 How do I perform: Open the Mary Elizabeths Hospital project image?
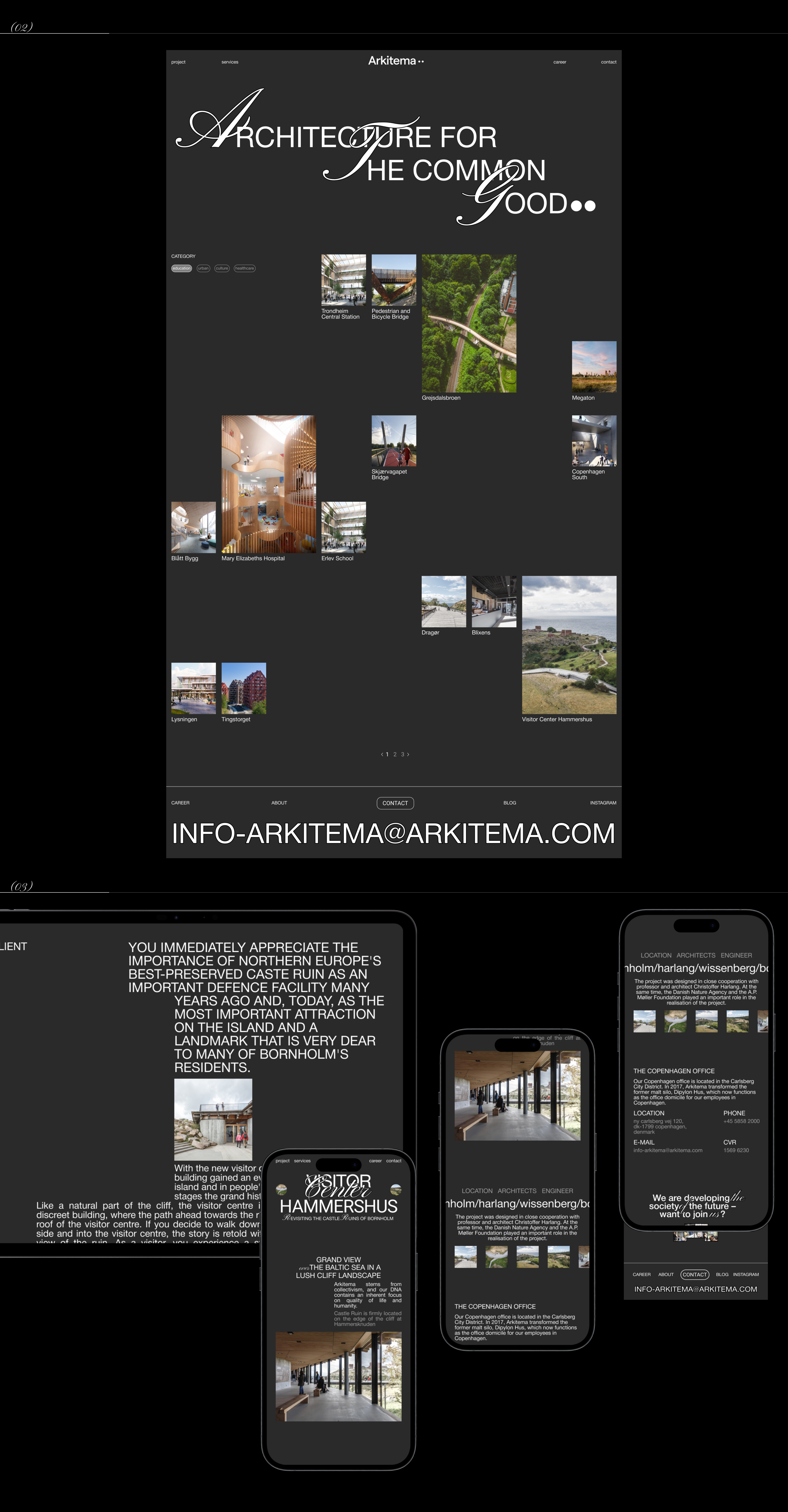click(268, 484)
